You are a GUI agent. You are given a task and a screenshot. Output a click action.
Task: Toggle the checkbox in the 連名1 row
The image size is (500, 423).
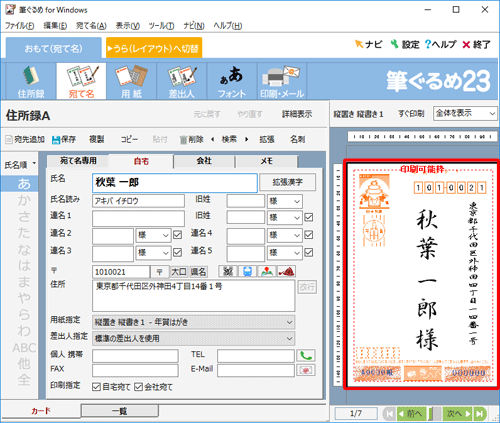(x=309, y=217)
